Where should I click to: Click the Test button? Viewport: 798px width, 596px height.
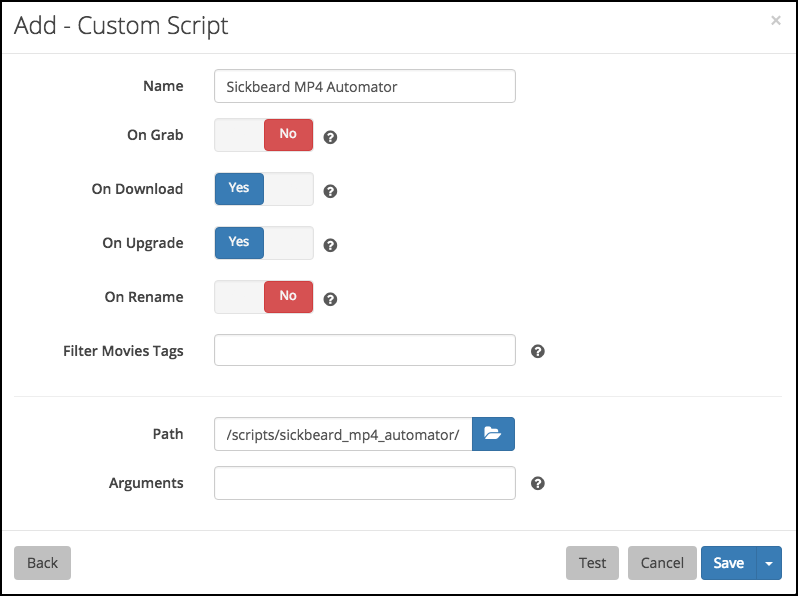pos(592,563)
